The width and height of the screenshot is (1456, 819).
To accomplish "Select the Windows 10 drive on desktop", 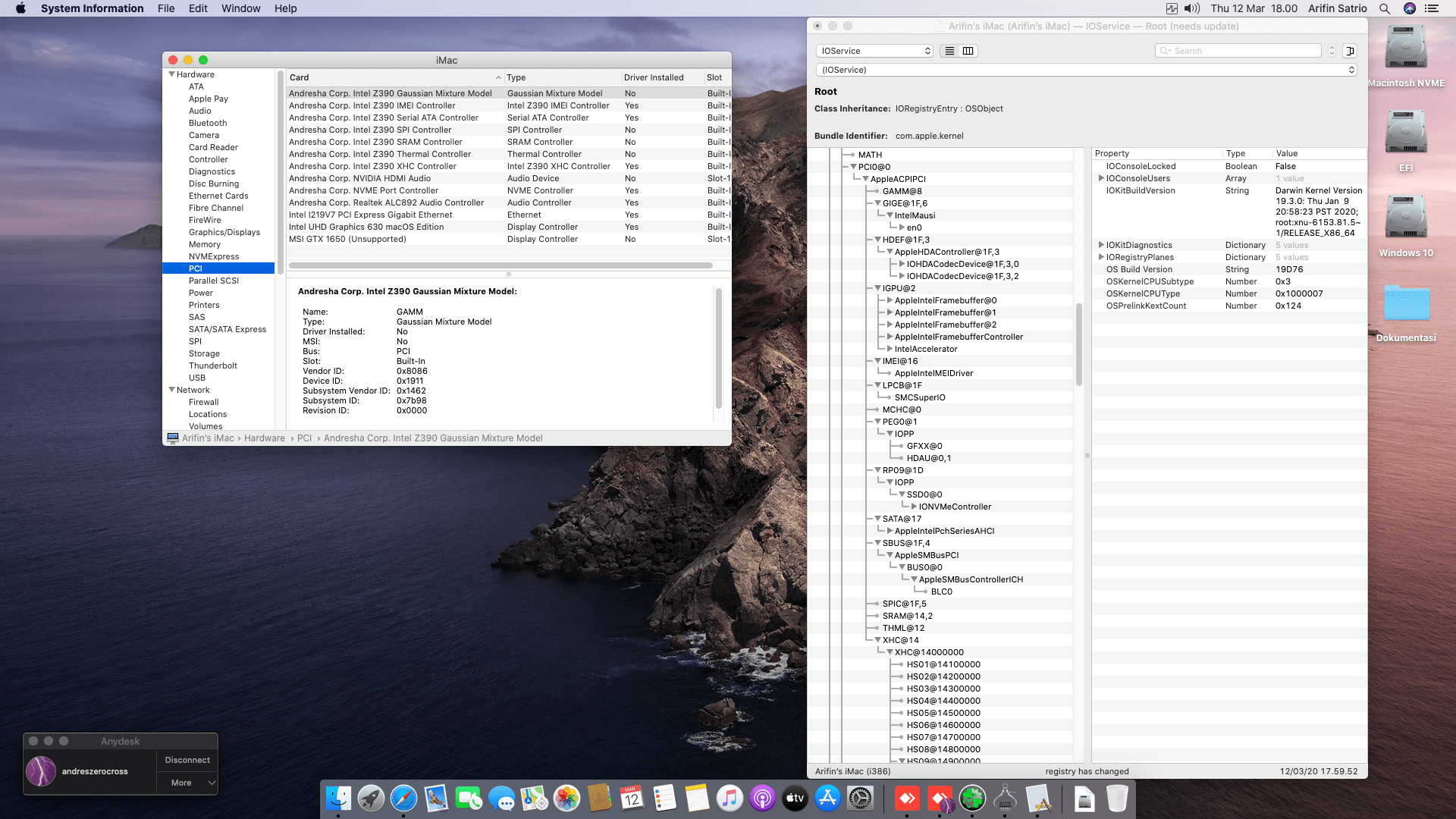I will click(x=1406, y=218).
